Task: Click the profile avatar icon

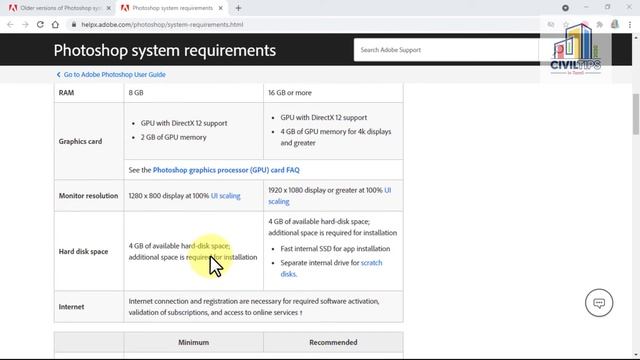Action: [x=615, y=24]
